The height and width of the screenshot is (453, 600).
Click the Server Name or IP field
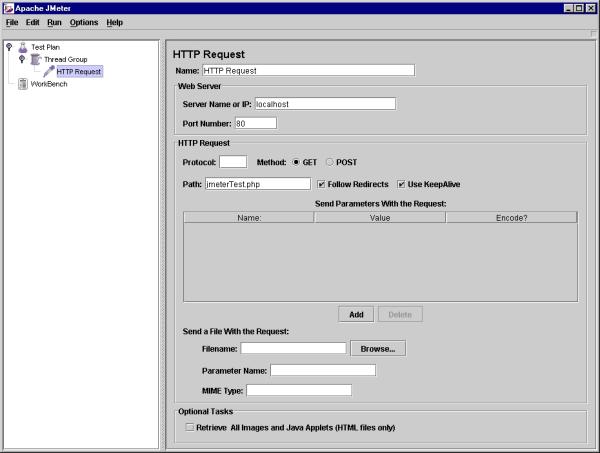click(325, 104)
